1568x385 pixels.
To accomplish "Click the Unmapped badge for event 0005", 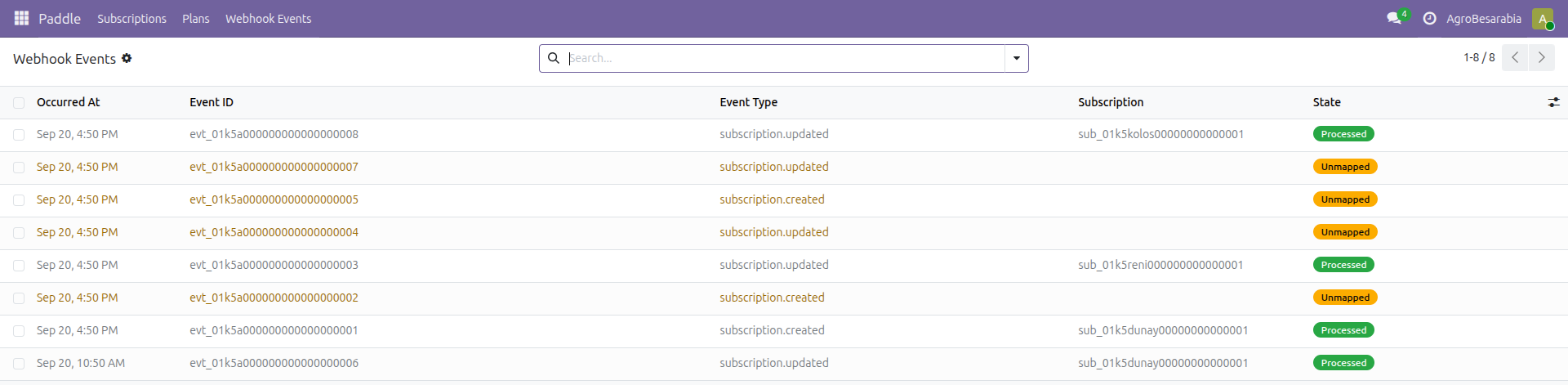I will (1345, 200).
